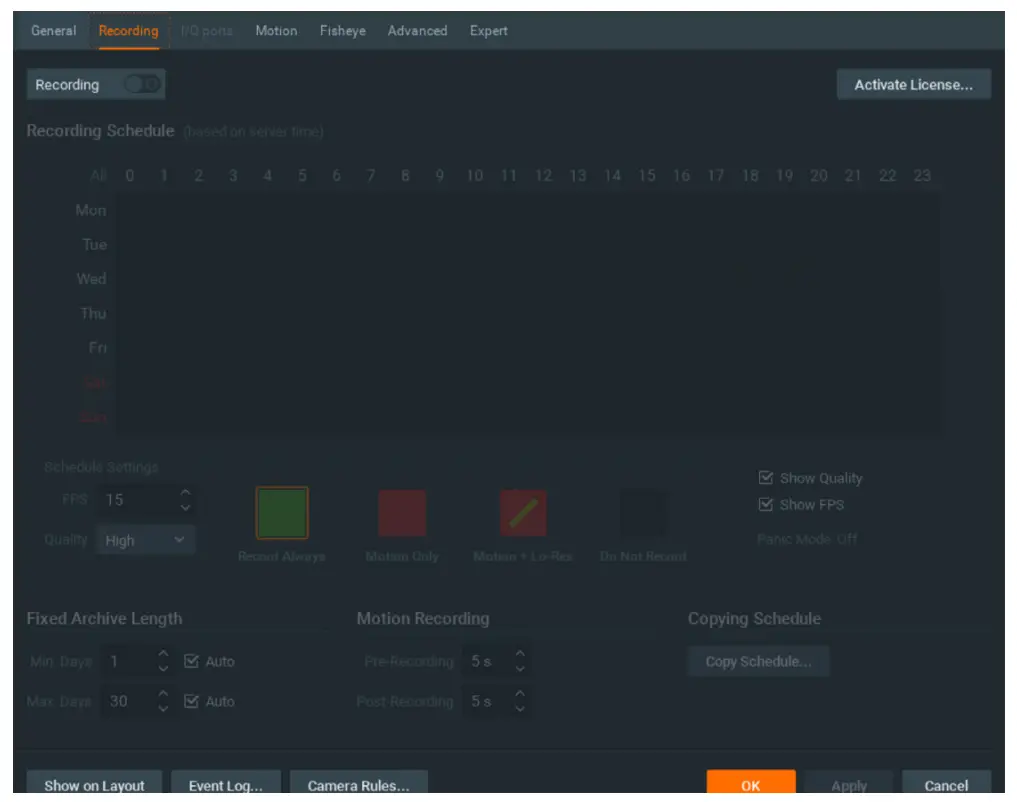The image size is (1017, 802).
Task: Choose the Motion + Lo-Res recording mode
Action: tap(523, 512)
